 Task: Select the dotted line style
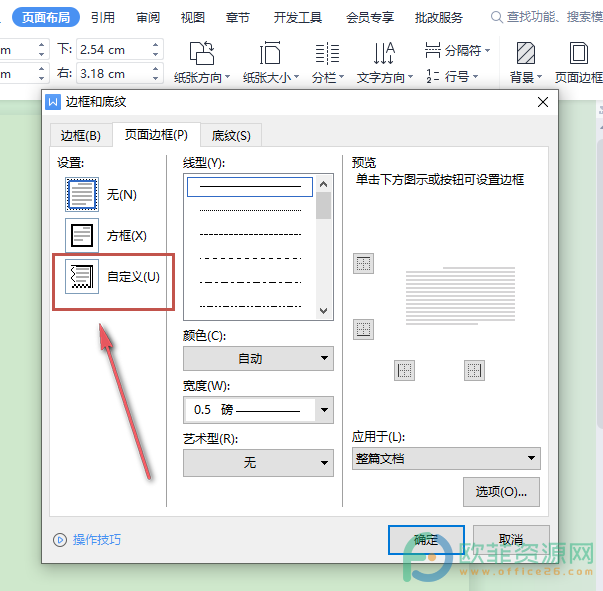point(250,210)
